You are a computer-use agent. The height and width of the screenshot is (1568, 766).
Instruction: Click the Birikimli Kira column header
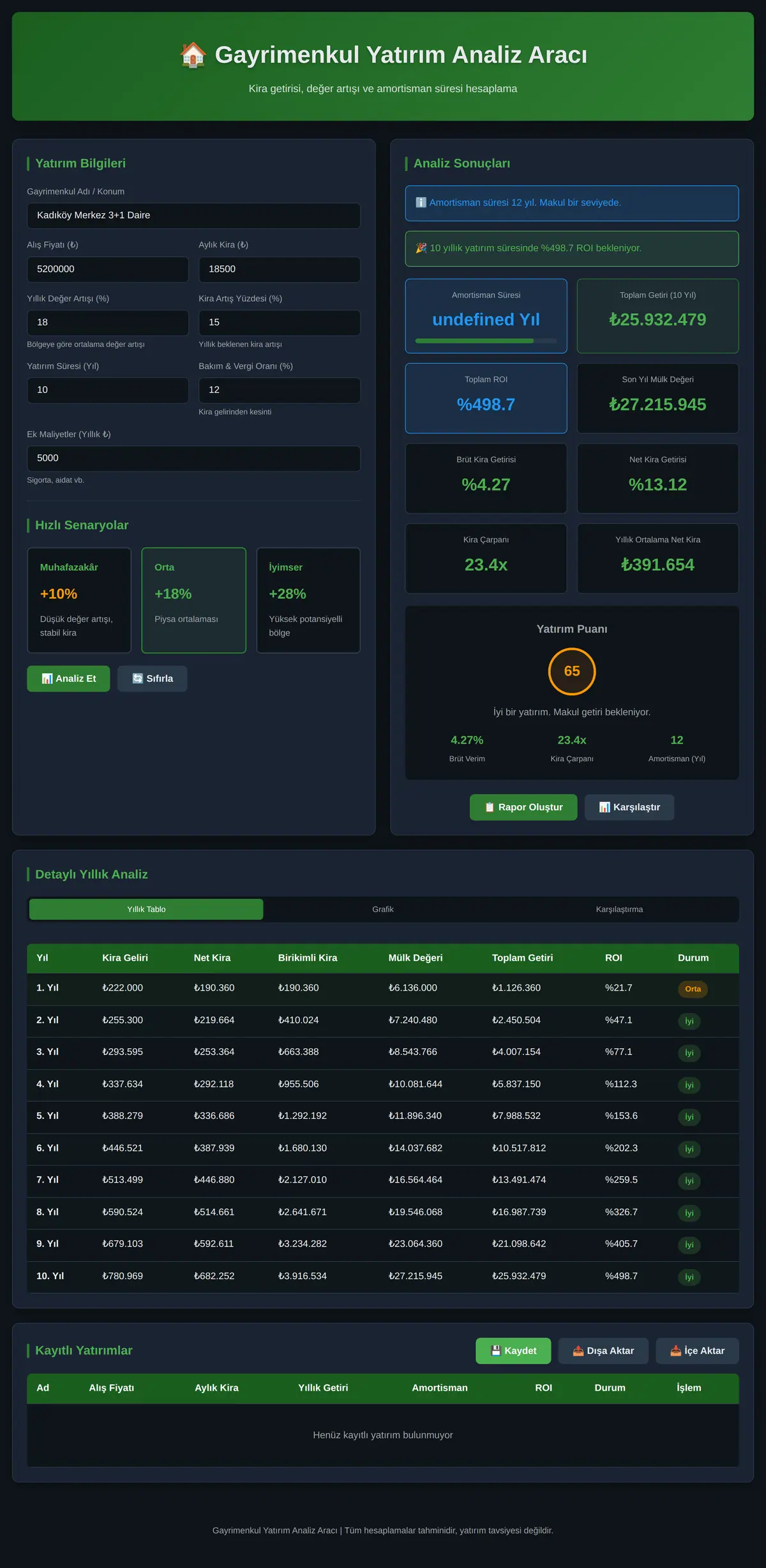(x=308, y=958)
